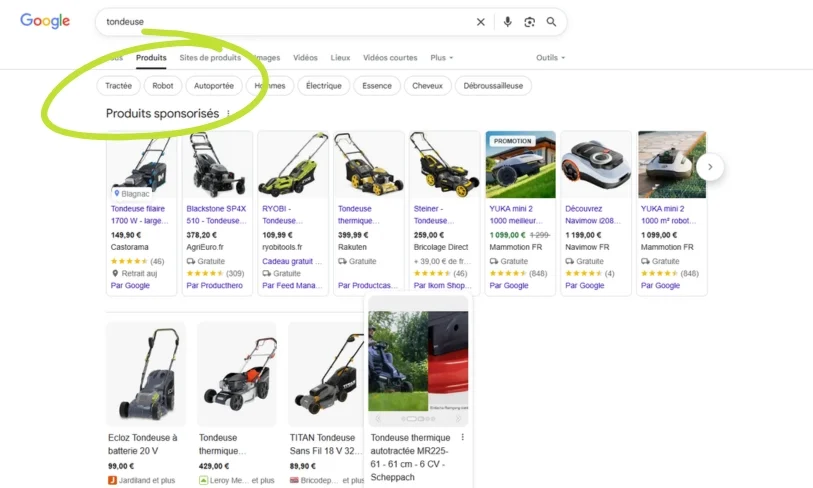Click the 1 199,00 € Navimow price
The height and width of the screenshot is (488, 813).
(583, 235)
